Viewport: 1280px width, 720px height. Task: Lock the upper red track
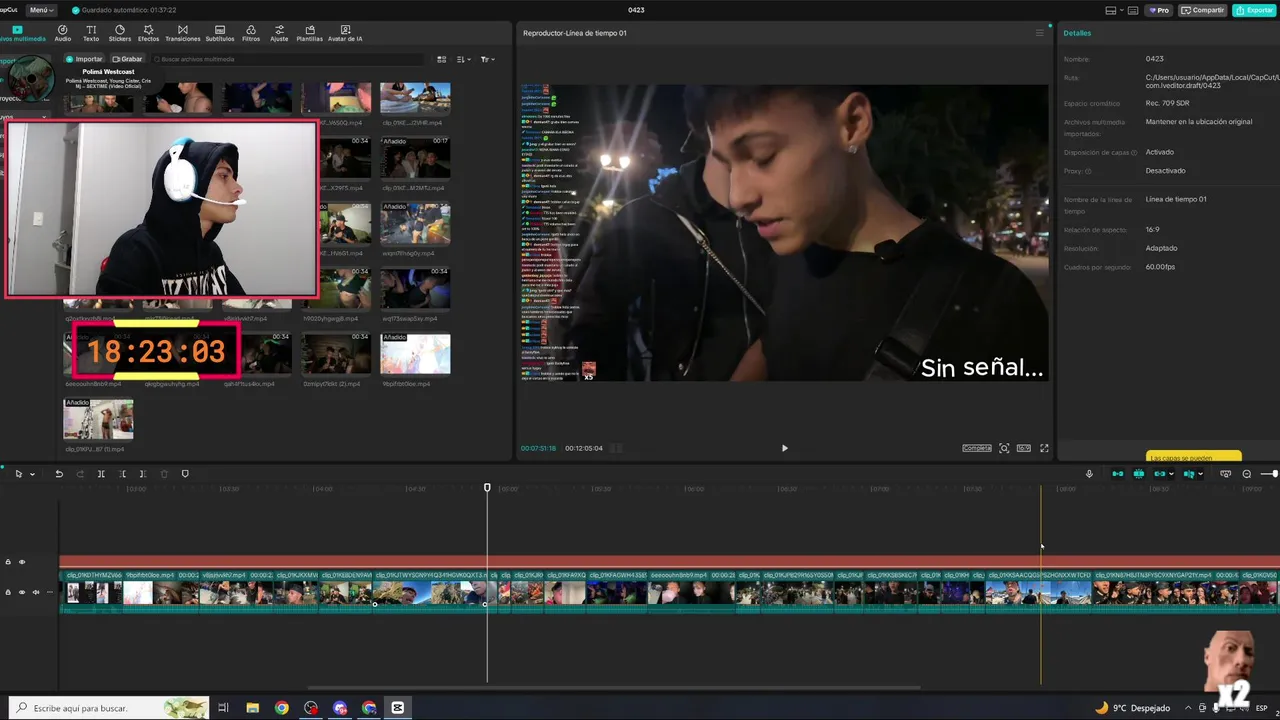(8, 562)
